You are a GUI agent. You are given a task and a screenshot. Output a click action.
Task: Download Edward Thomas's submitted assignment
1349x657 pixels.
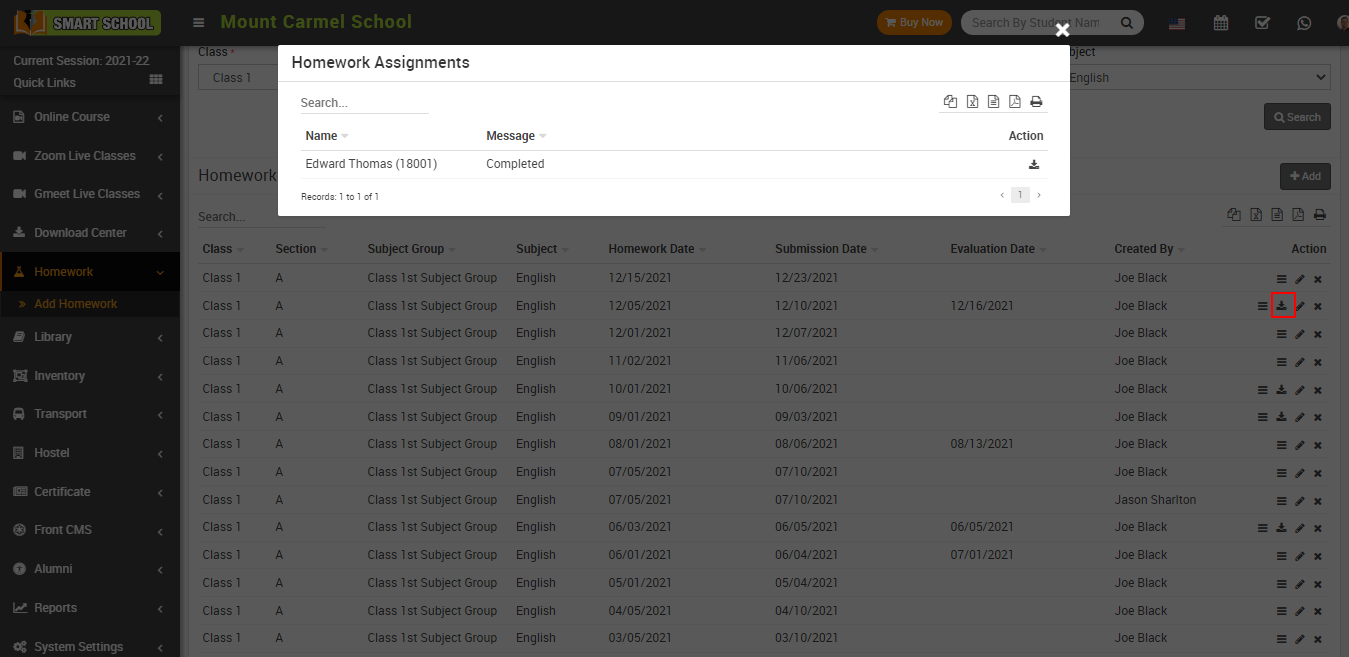click(1034, 165)
